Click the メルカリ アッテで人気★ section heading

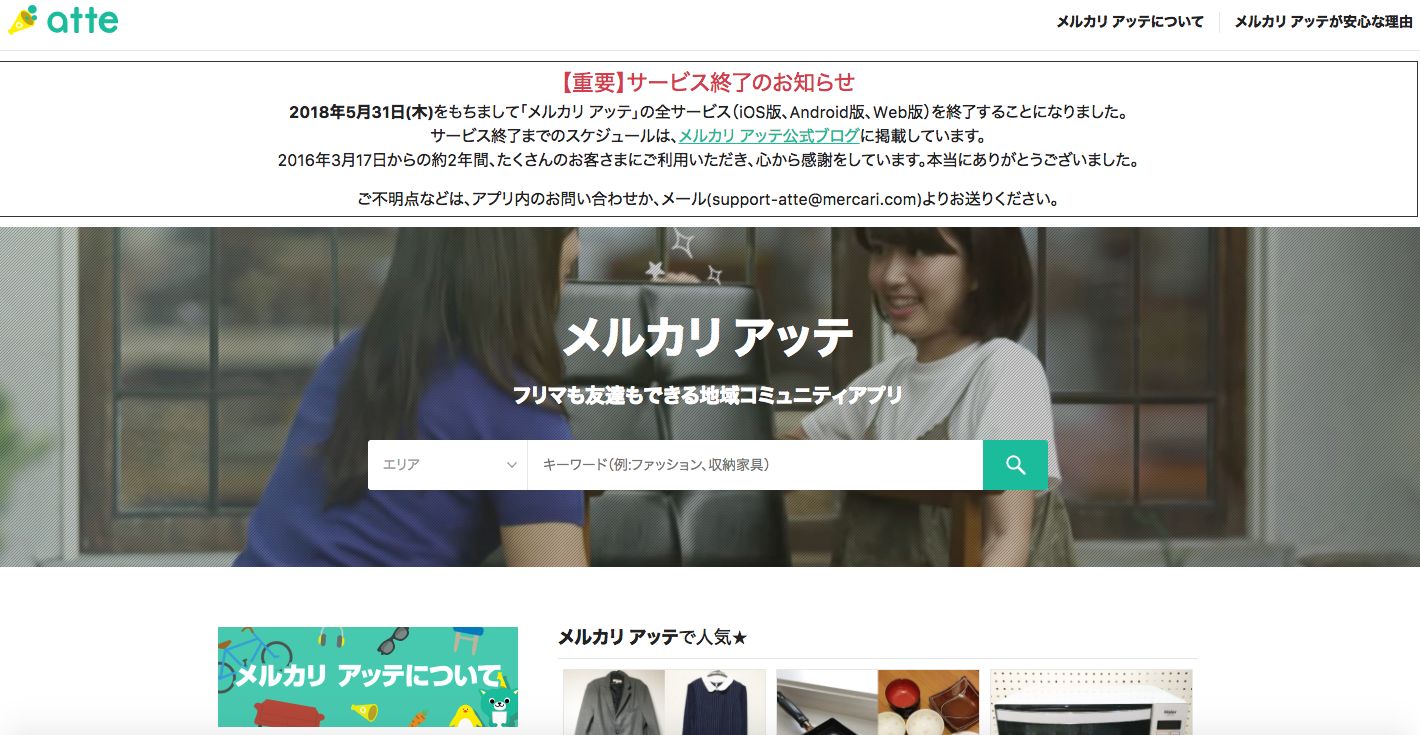(652, 637)
